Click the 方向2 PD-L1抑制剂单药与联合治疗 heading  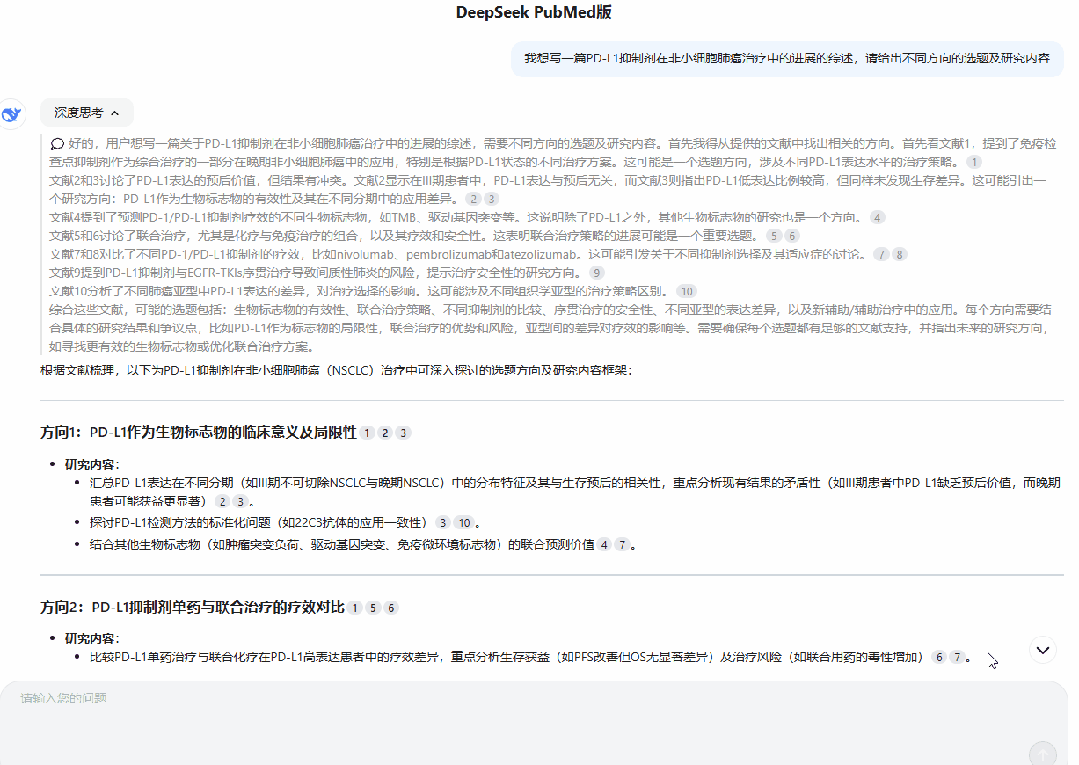pos(192,607)
